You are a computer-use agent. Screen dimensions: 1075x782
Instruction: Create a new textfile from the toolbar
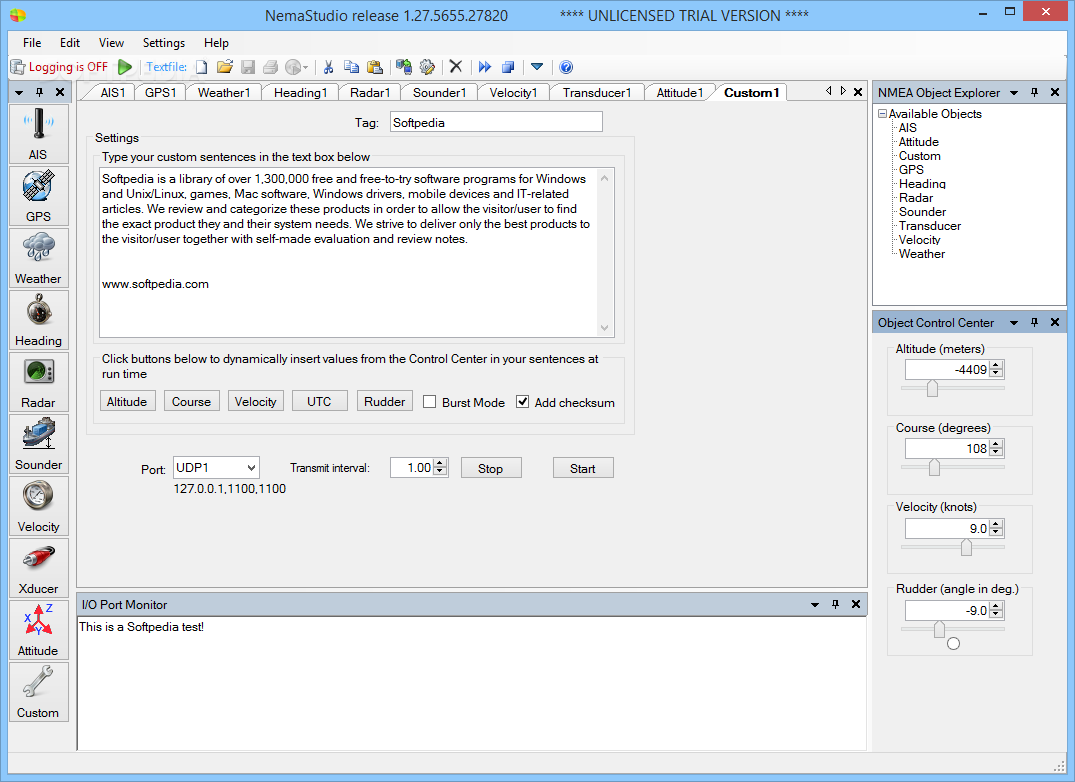(x=202, y=67)
